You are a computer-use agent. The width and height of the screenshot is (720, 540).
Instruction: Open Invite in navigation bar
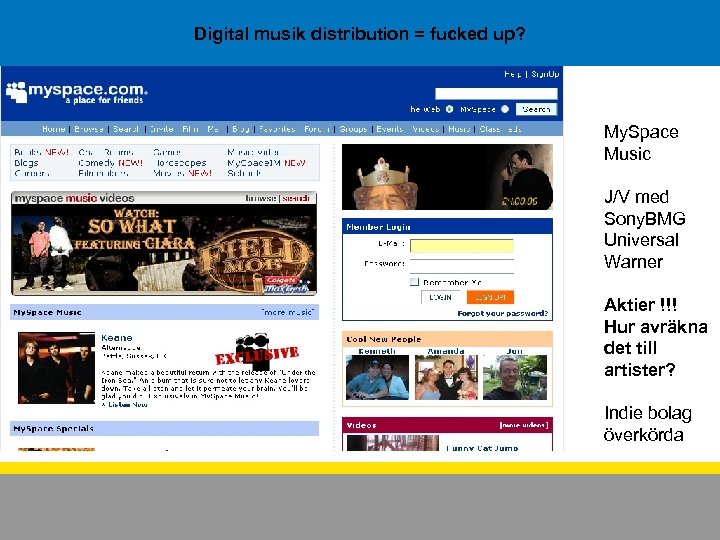[162, 129]
